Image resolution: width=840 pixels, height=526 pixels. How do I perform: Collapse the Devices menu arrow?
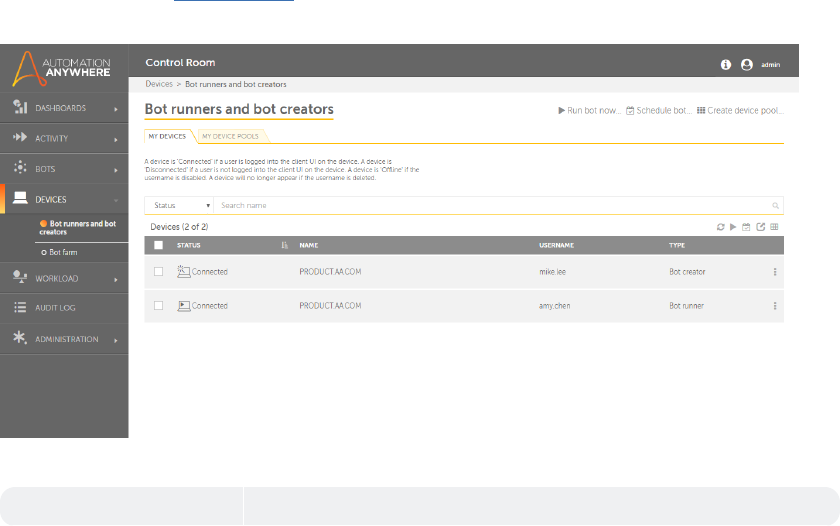(x=116, y=200)
